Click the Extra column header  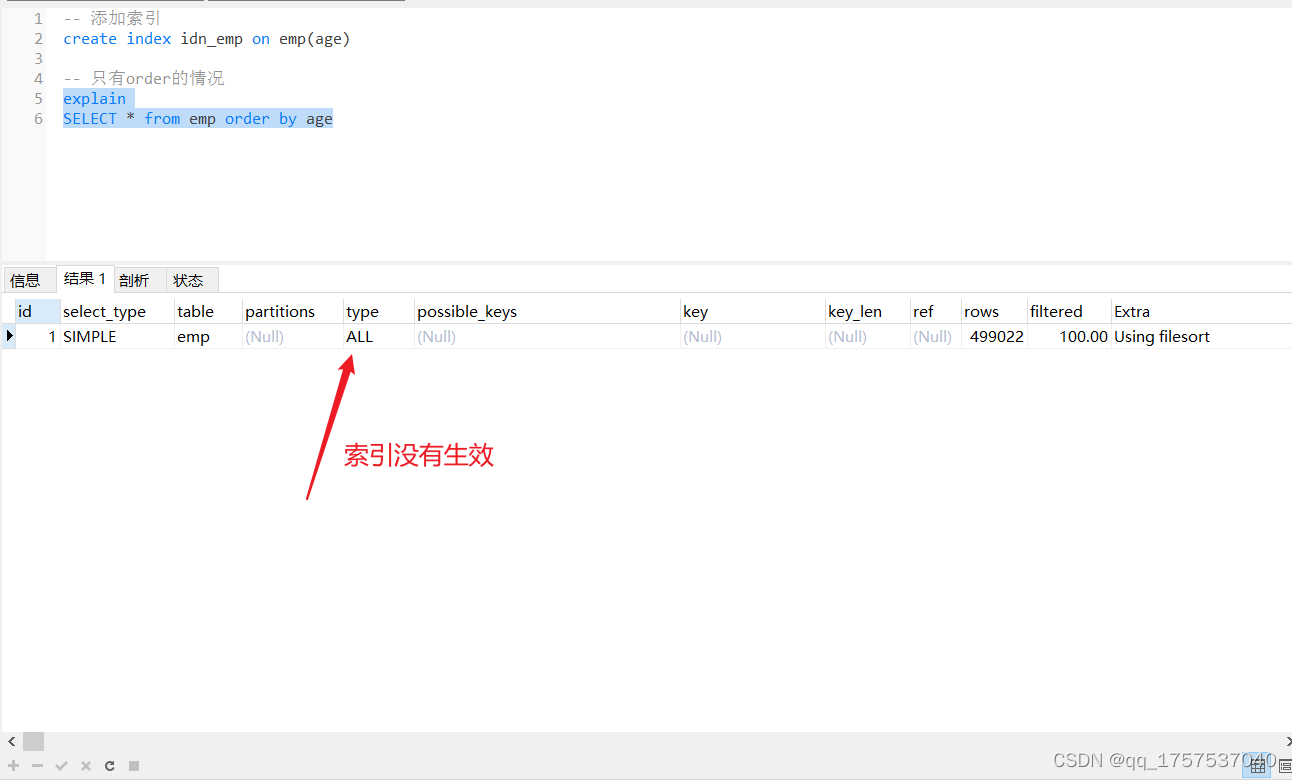click(x=1200, y=311)
